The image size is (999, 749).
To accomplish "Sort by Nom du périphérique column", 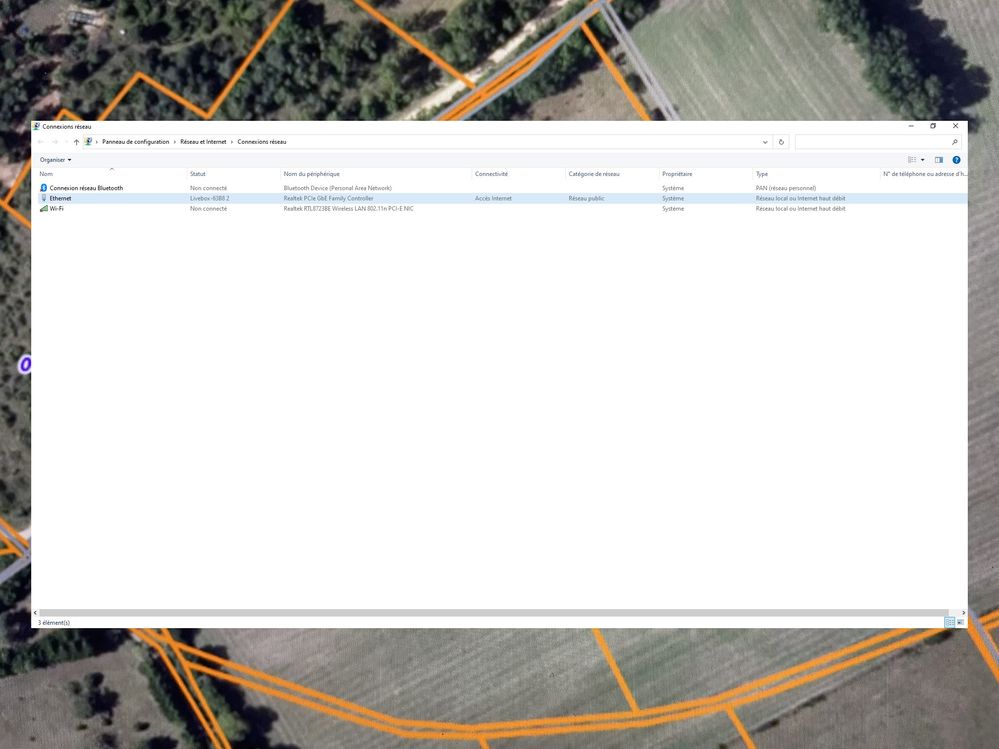I will click(x=311, y=174).
